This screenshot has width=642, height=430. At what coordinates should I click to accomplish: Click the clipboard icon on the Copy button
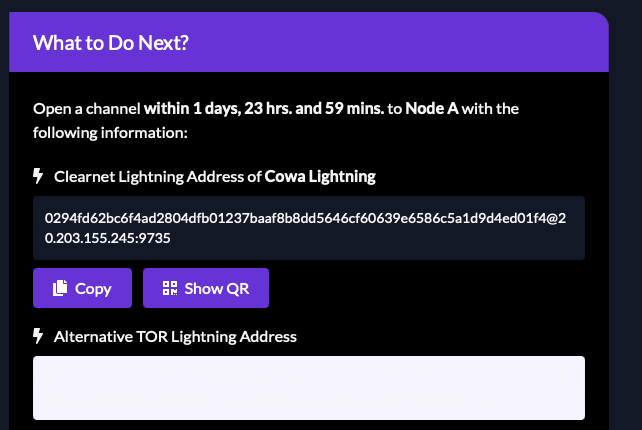pyautogui.click(x=60, y=289)
